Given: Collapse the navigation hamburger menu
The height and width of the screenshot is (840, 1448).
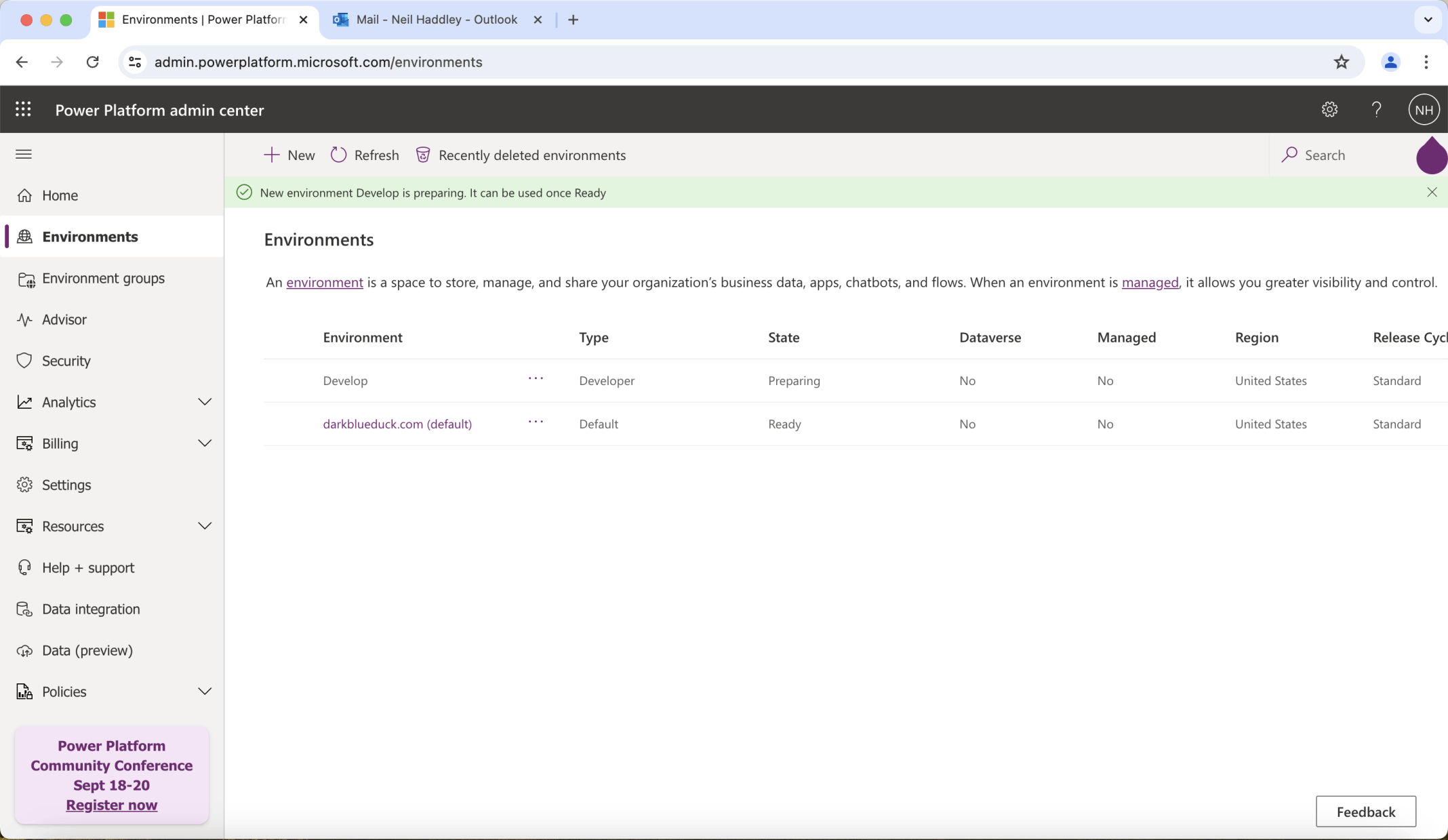Looking at the screenshot, I should pyautogui.click(x=24, y=155).
